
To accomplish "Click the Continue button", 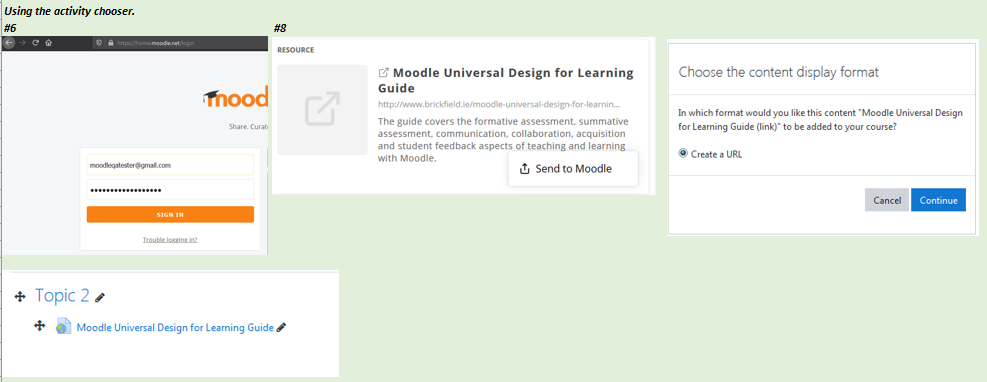I will pyautogui.click(x=938, y=200).
